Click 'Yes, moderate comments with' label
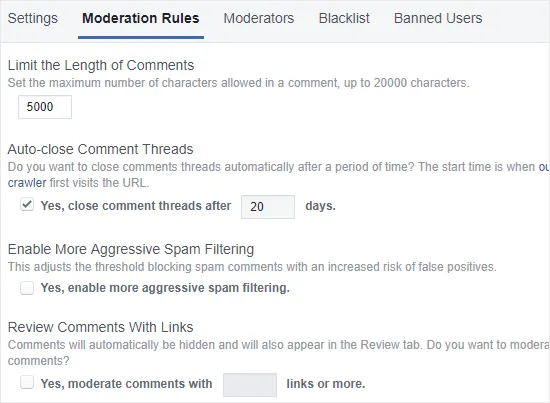This screenshot has height=403, width=550. (127, 384)
